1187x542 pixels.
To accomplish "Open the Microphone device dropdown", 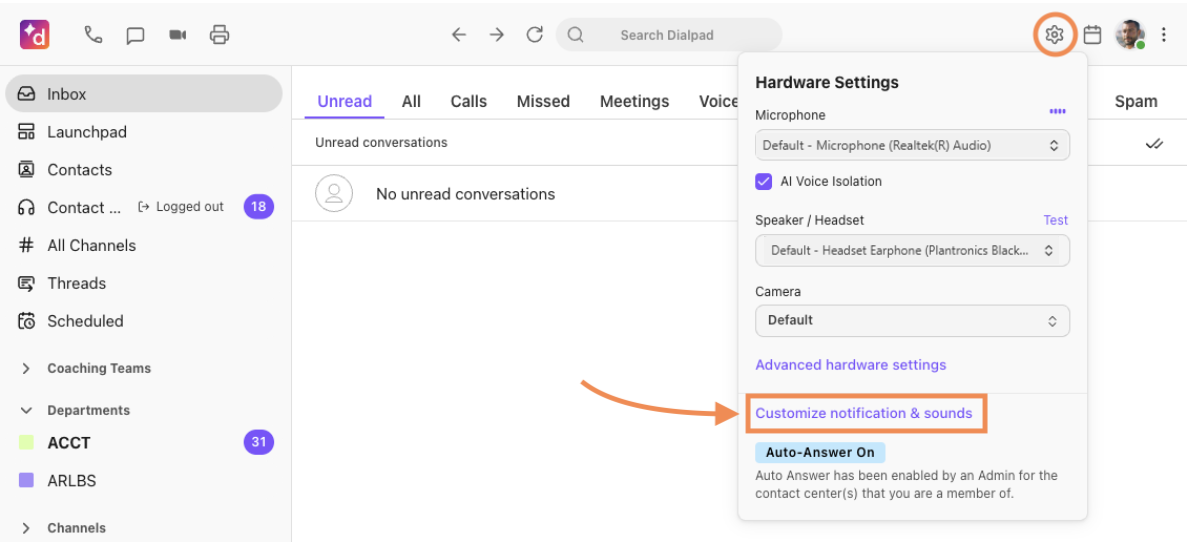I will (x=912, y=145).
